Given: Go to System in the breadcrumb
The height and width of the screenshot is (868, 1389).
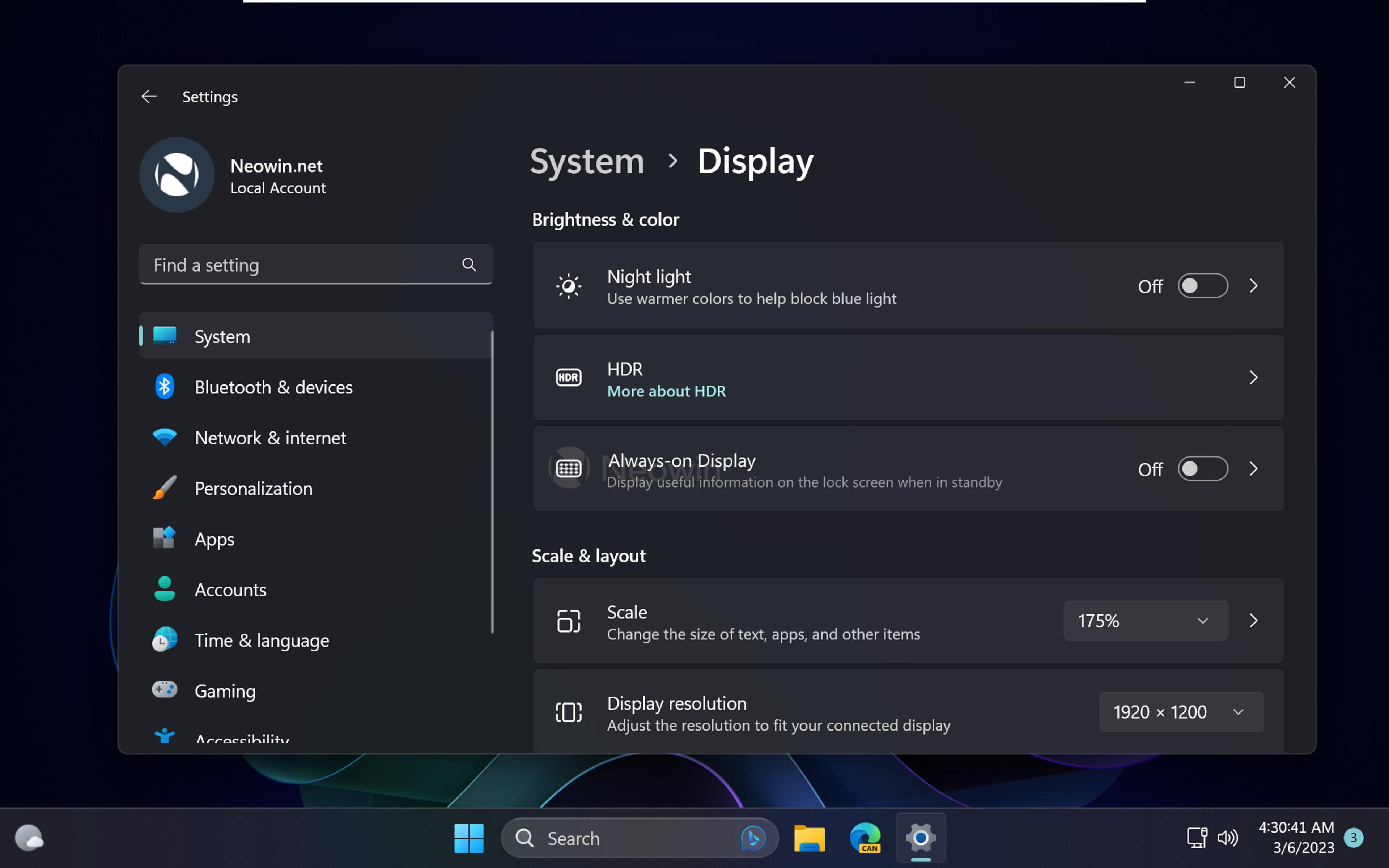Looking at the screenshot, I should (x=587, y=161).
